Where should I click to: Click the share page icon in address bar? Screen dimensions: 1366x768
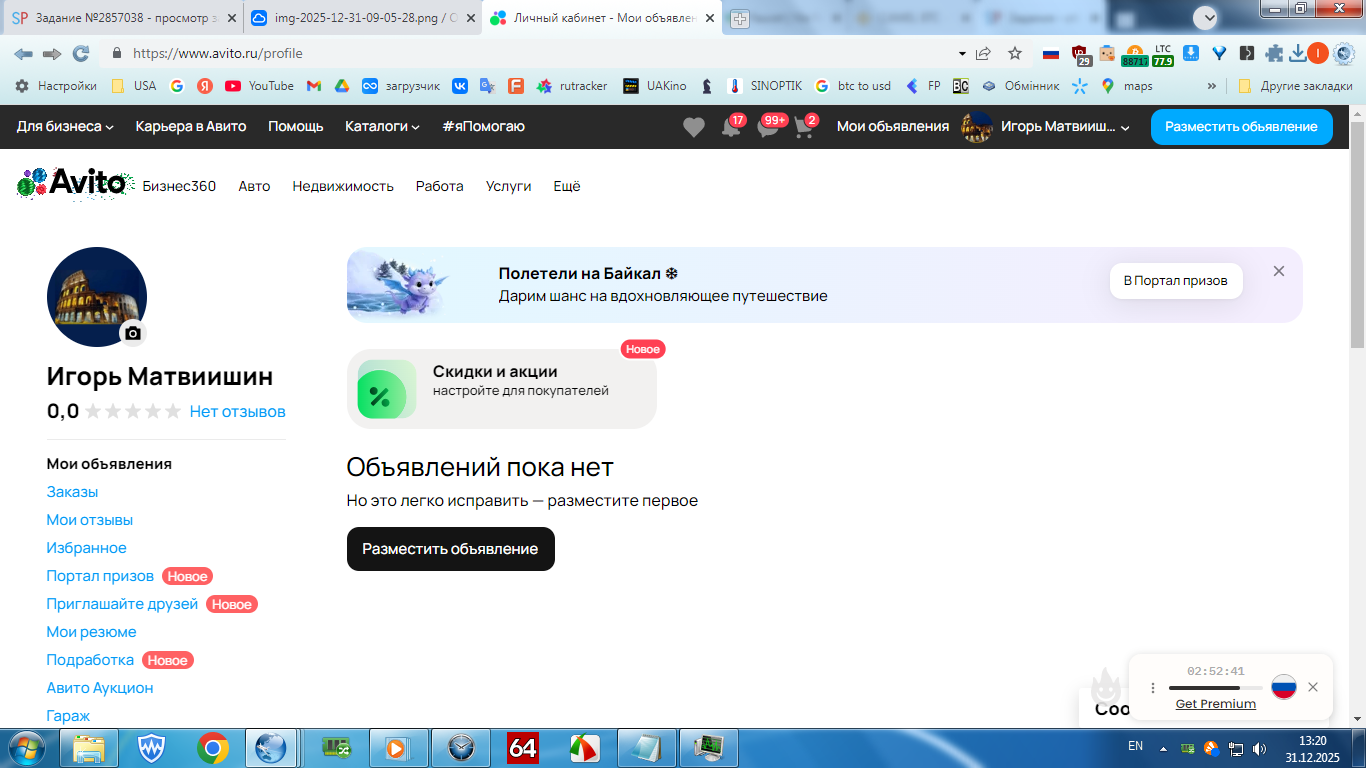[x=984, y=53]
